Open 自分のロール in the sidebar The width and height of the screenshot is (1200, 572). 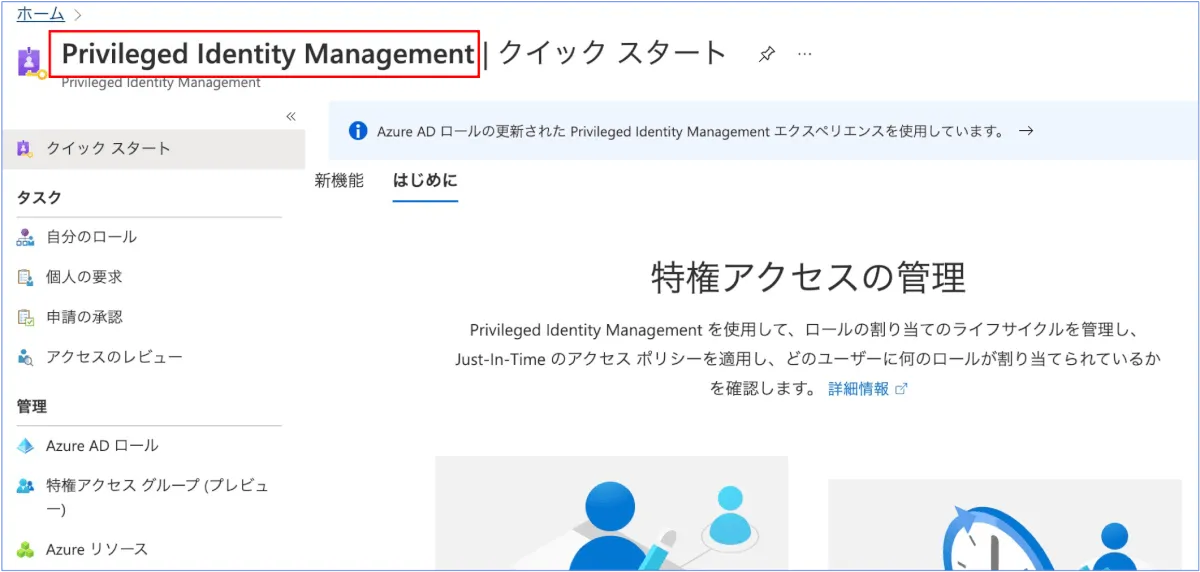[x=91, y=237]
